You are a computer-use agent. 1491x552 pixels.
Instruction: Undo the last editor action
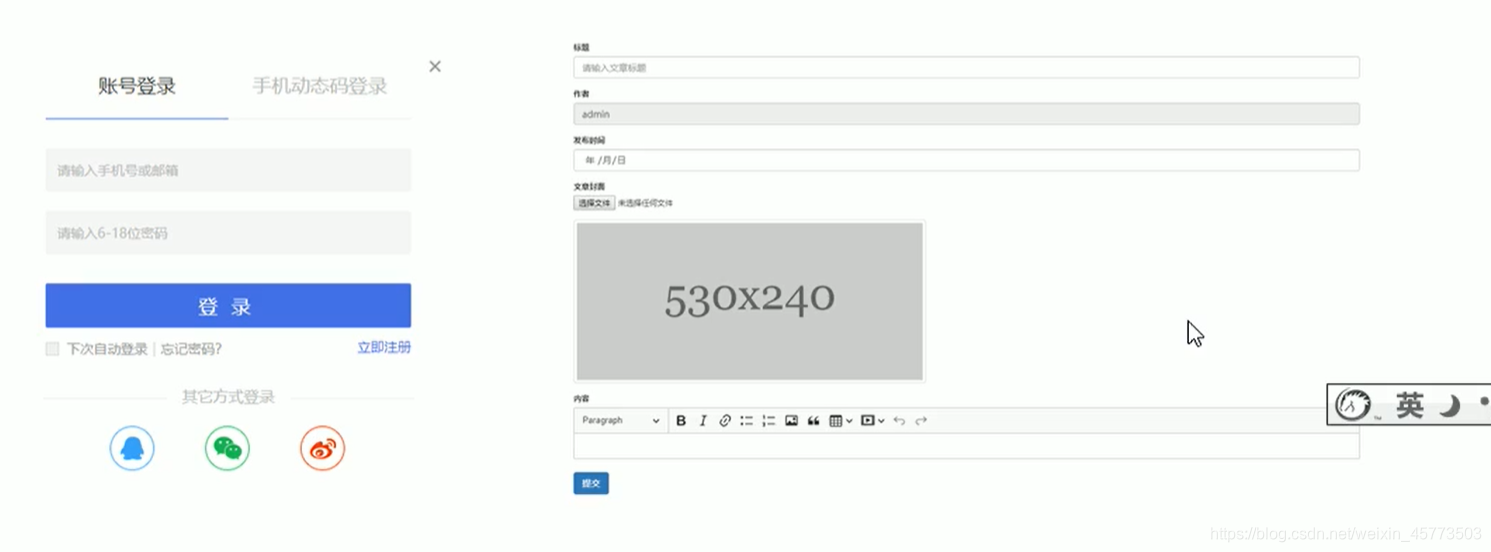tap(899, 421)
